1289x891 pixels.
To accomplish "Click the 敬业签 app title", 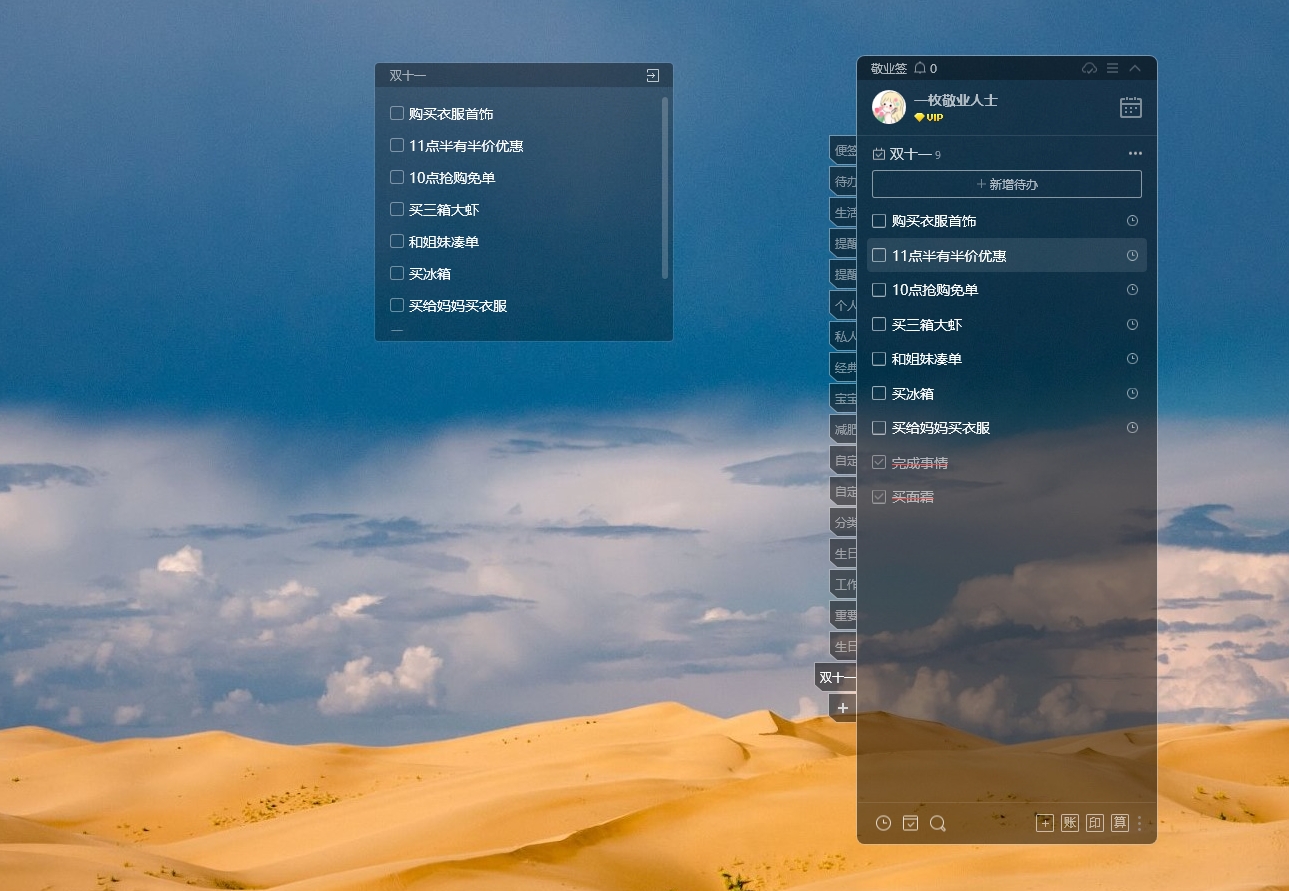I will pos(888,68).
